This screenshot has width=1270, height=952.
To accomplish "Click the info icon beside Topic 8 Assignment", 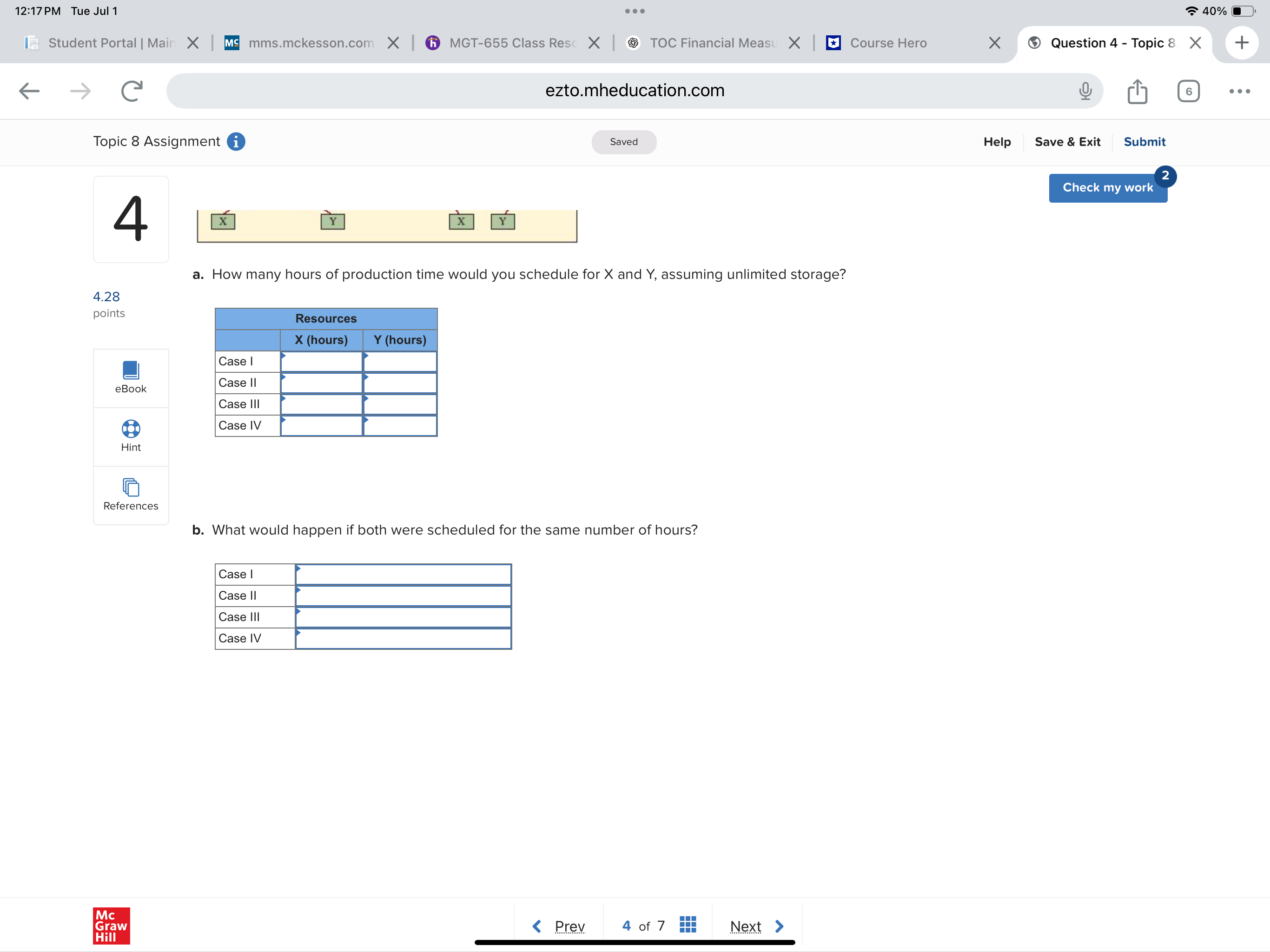I will (x=236, y=141).
